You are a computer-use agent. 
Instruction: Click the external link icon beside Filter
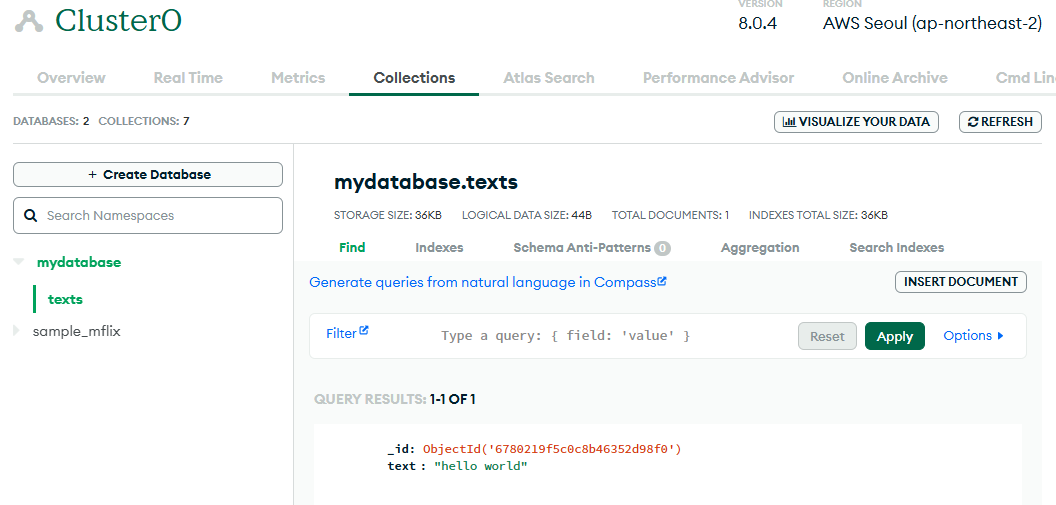pos(364,331)
